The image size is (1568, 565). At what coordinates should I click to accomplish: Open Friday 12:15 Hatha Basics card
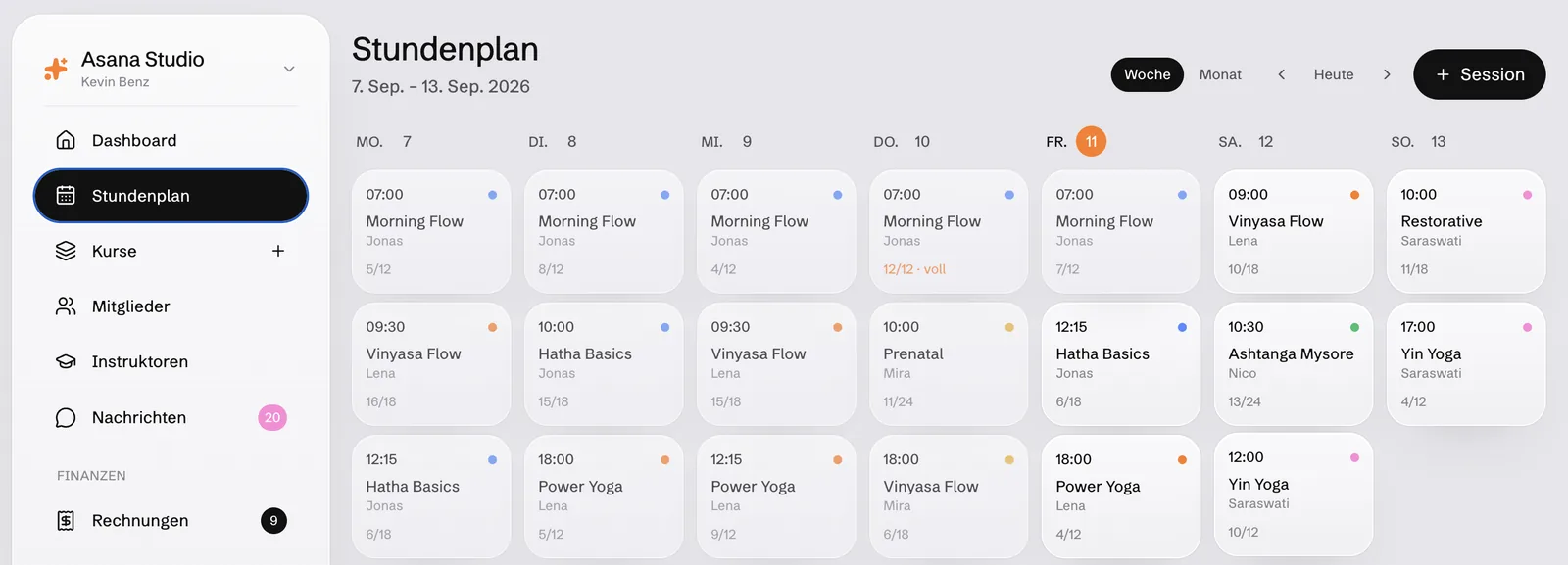click(x=1121, y=364)
